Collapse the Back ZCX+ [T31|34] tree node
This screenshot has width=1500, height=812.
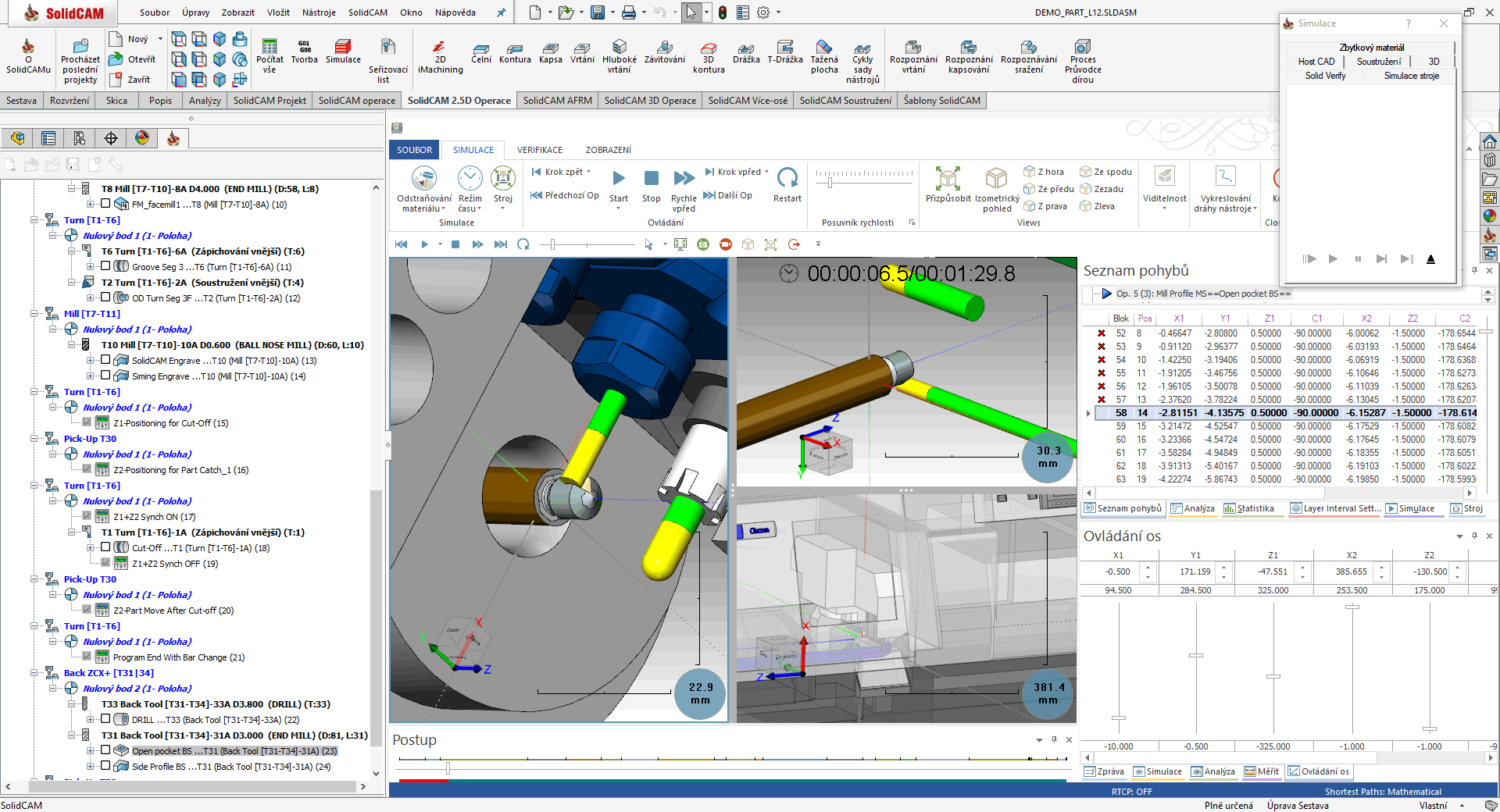[x=34, y=672]
